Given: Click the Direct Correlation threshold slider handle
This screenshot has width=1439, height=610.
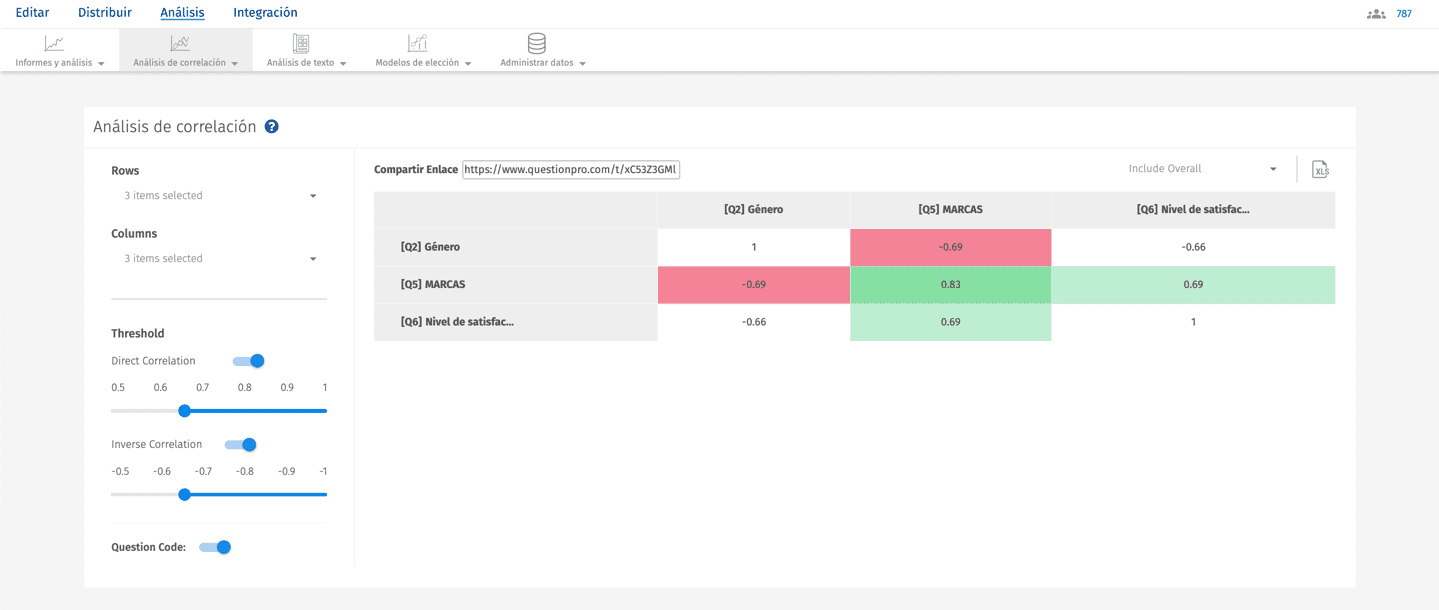Looking at the screenshot, I should pos(184,411).
